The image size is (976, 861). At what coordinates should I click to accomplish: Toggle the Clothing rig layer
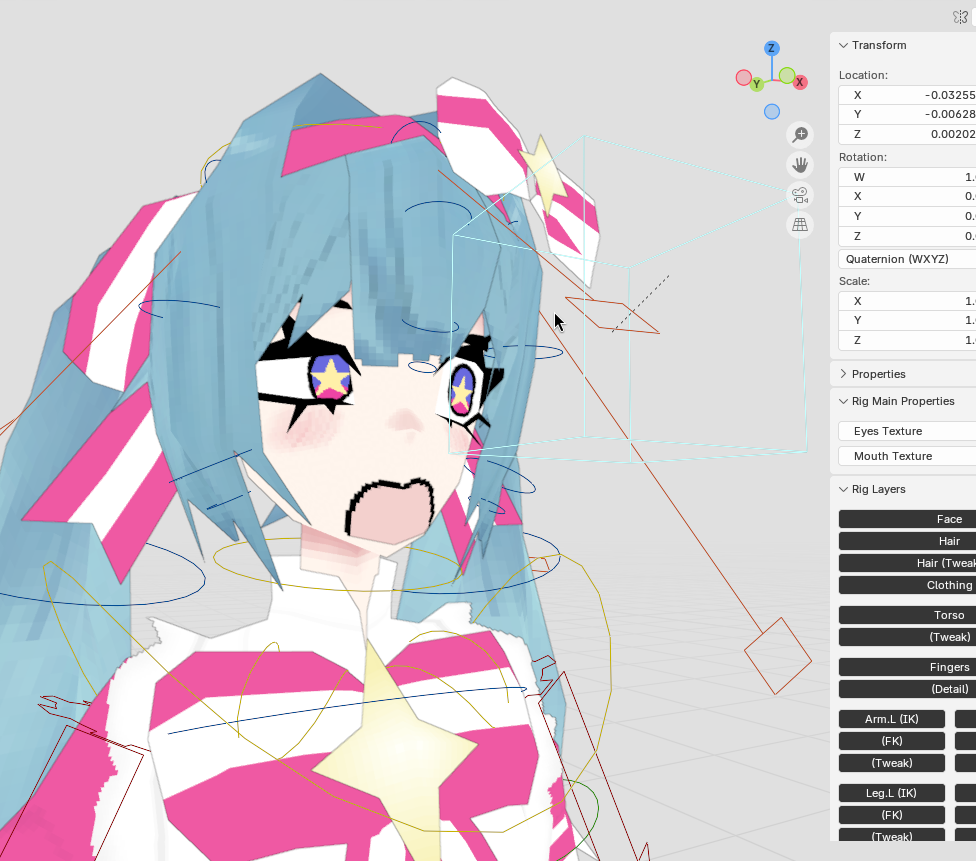(x=907, y=585)
